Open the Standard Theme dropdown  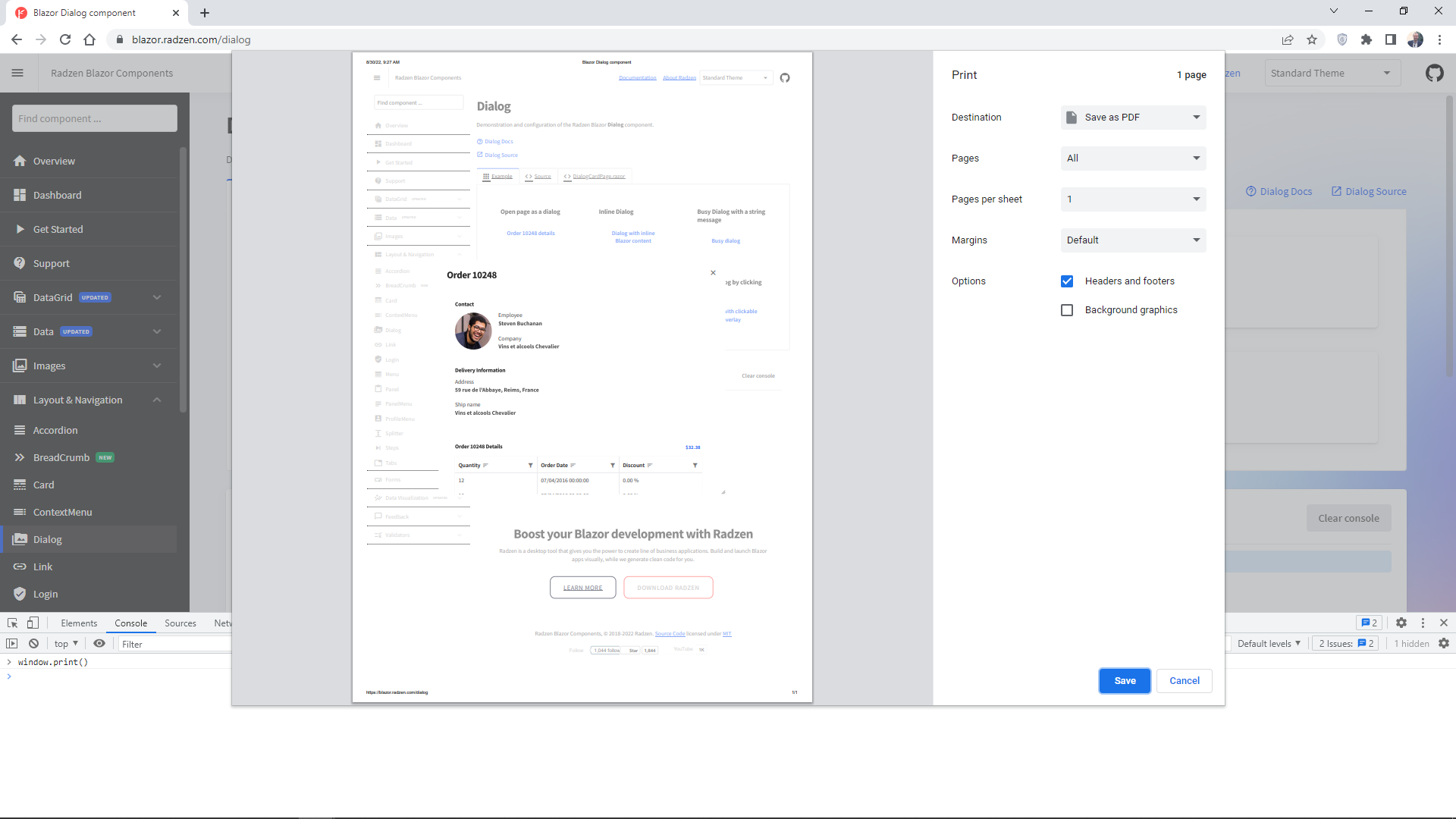(1332, 73)
